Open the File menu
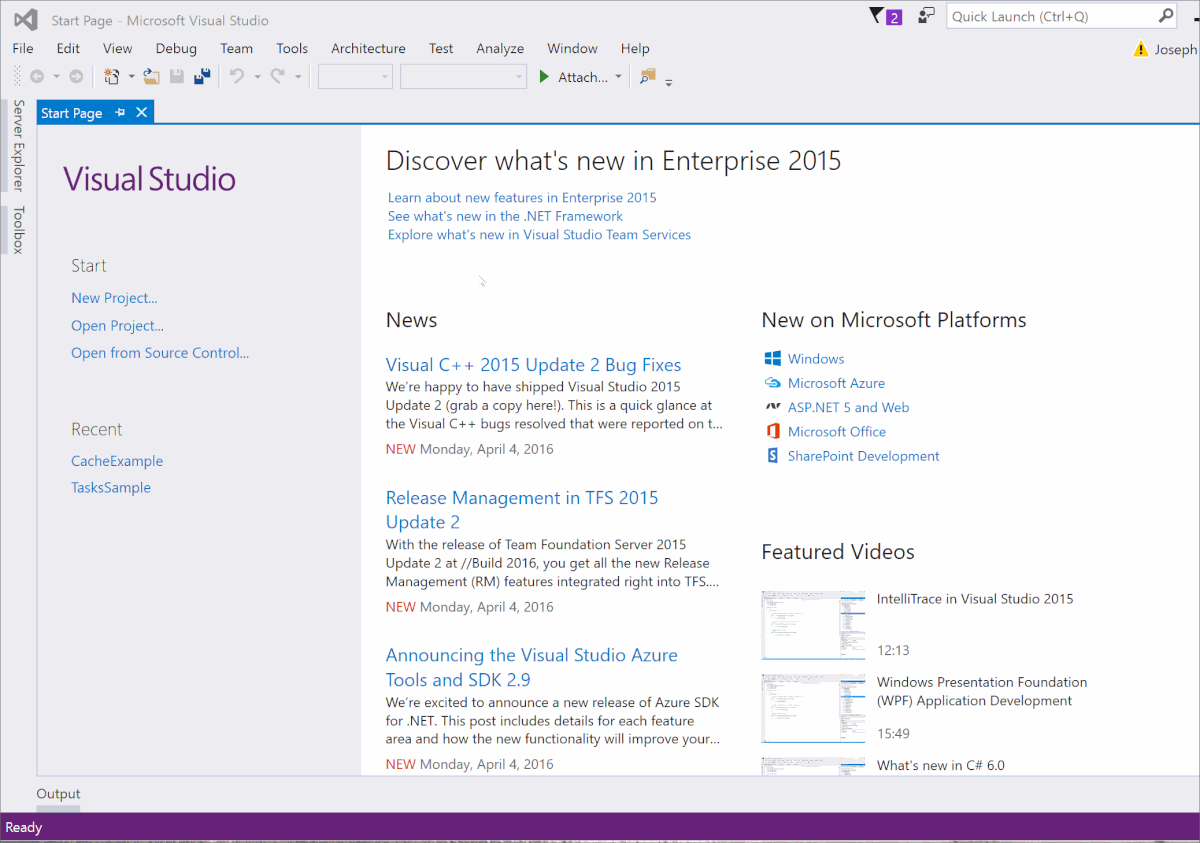This screenshot has width=1200, height=843. [x=23, y=48]
